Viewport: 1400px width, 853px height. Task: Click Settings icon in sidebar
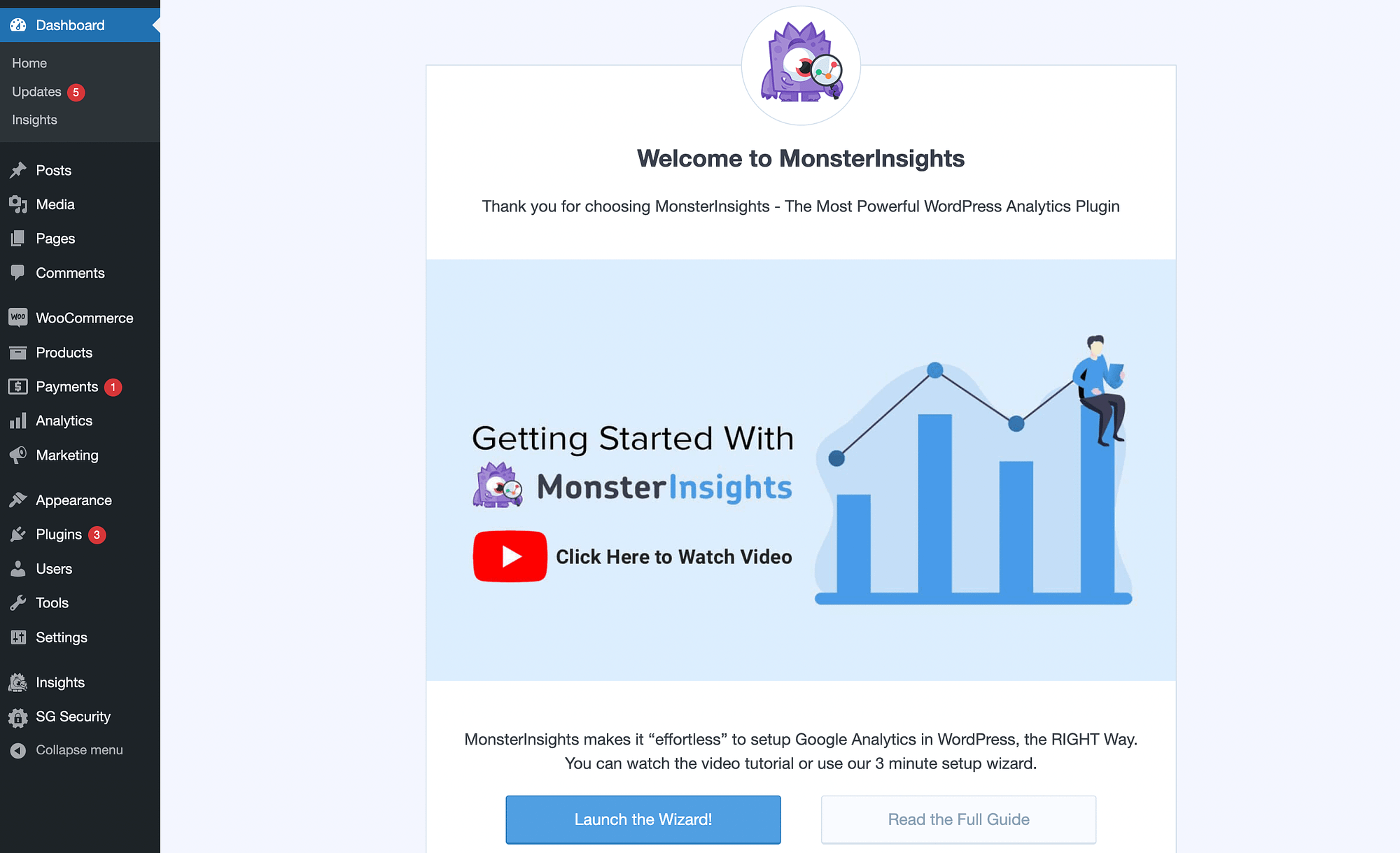18,636
